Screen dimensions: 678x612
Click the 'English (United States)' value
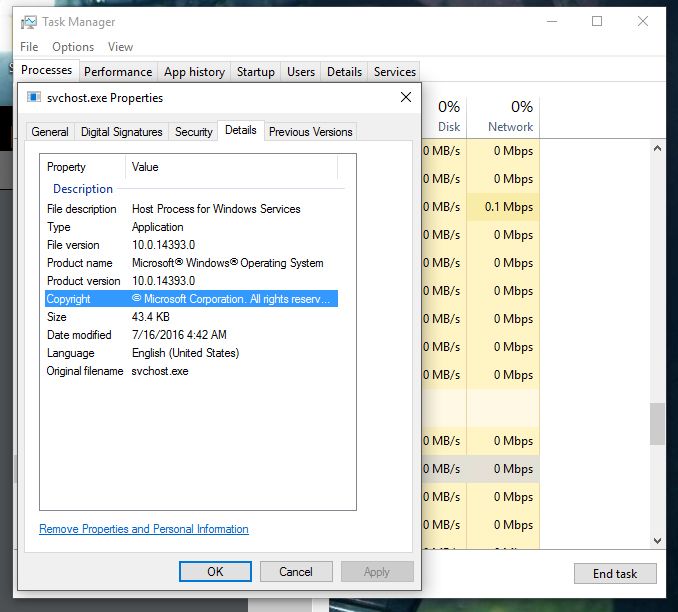point(185,353)
